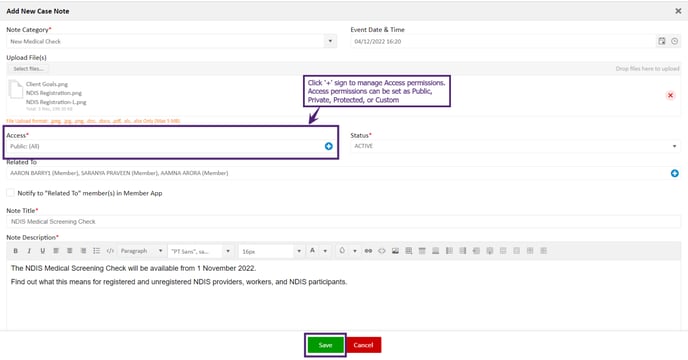Open the Status dropdown showing ACTIVE
This screenshot has height=360, width=688.
pyautogui.click(x=516, y=146)
